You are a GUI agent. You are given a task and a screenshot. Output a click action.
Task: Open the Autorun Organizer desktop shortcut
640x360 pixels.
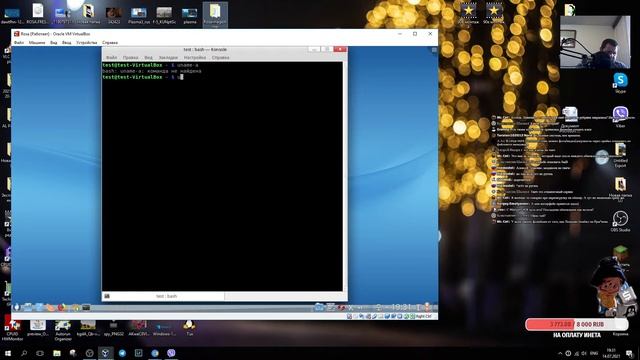point(63,330)
